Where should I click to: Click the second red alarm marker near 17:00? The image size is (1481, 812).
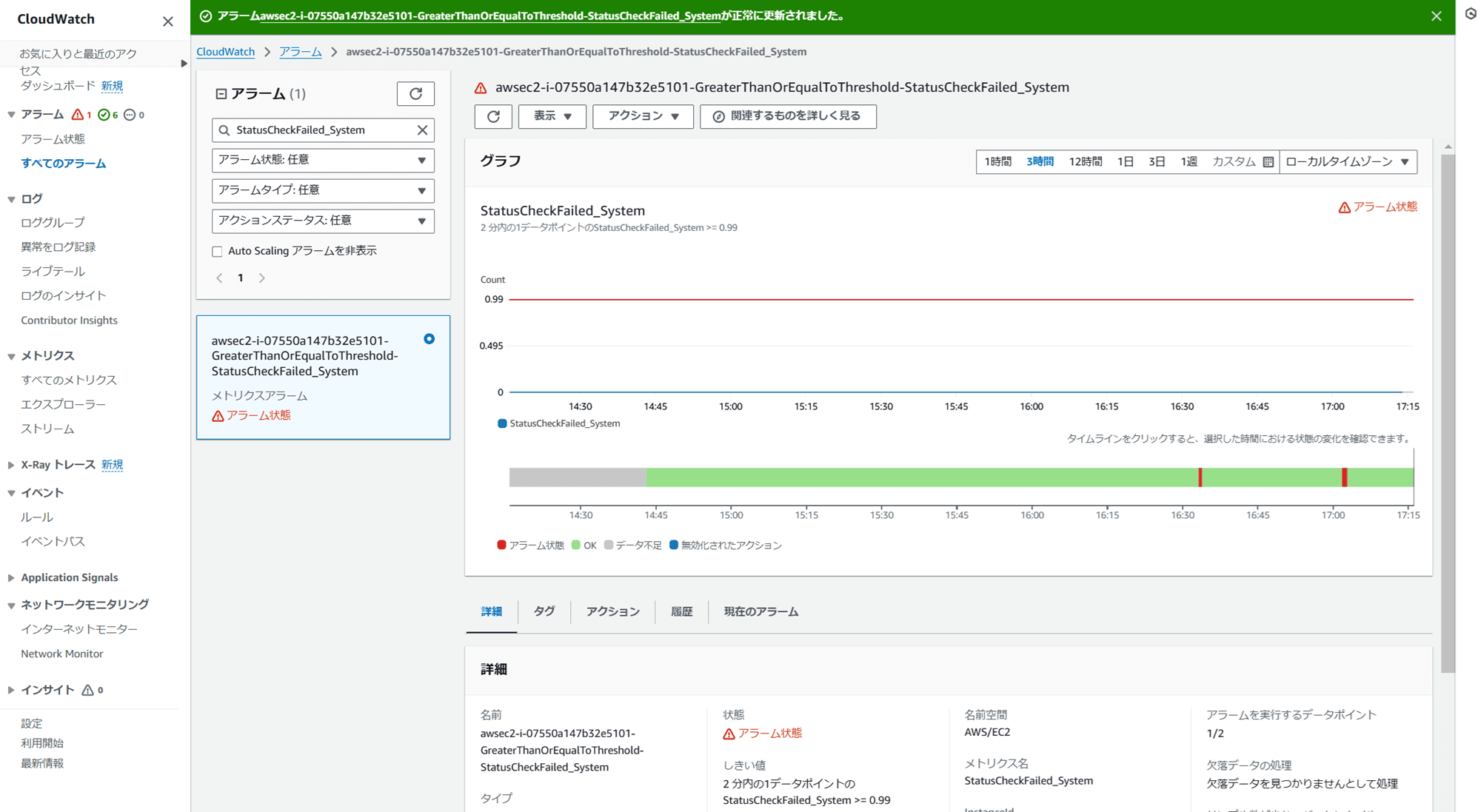point(1344,477)
